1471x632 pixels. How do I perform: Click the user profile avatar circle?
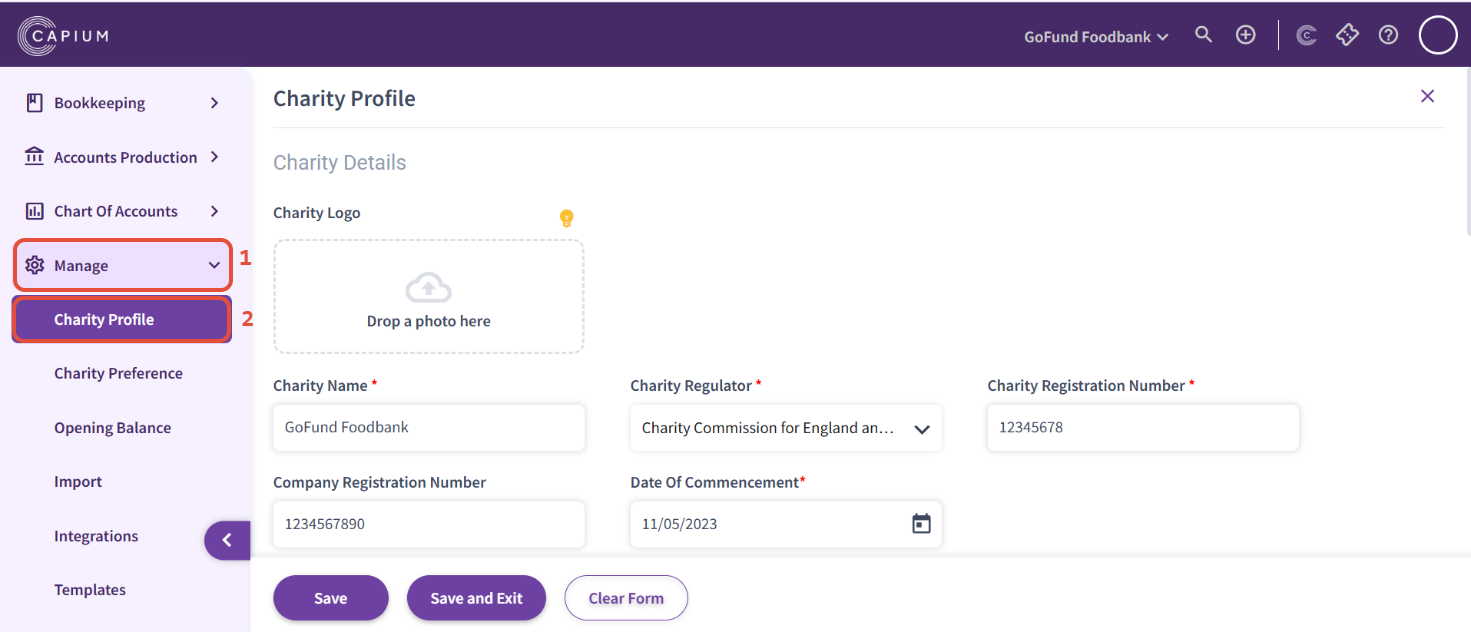coord(1438,35)
